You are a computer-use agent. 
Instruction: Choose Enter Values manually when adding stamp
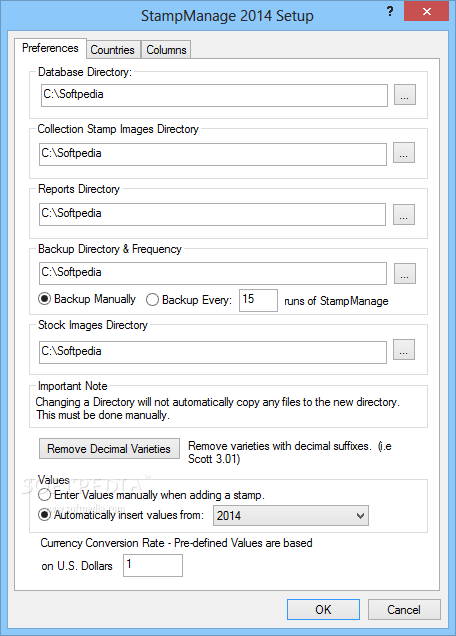151,495
